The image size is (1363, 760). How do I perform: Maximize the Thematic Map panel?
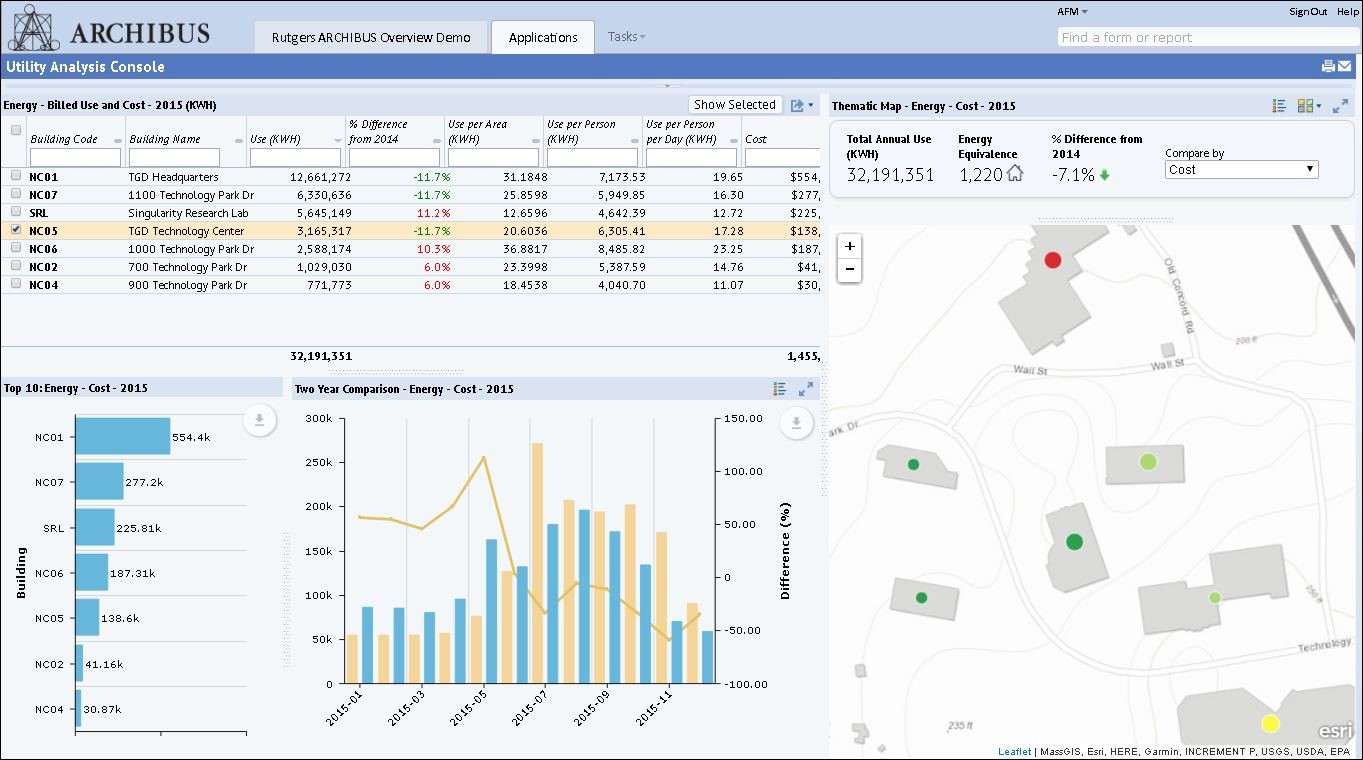click(x=1340, y=106)
